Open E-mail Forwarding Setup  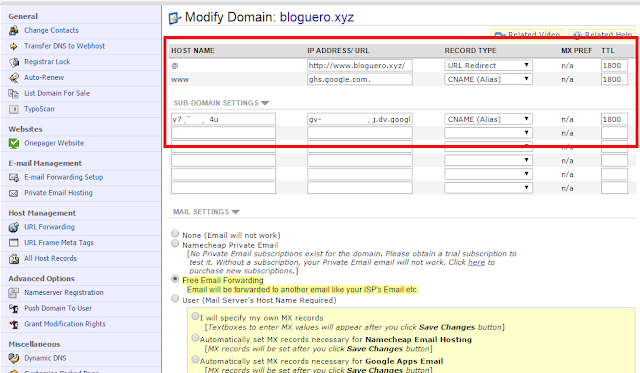[x=63, y=178]
